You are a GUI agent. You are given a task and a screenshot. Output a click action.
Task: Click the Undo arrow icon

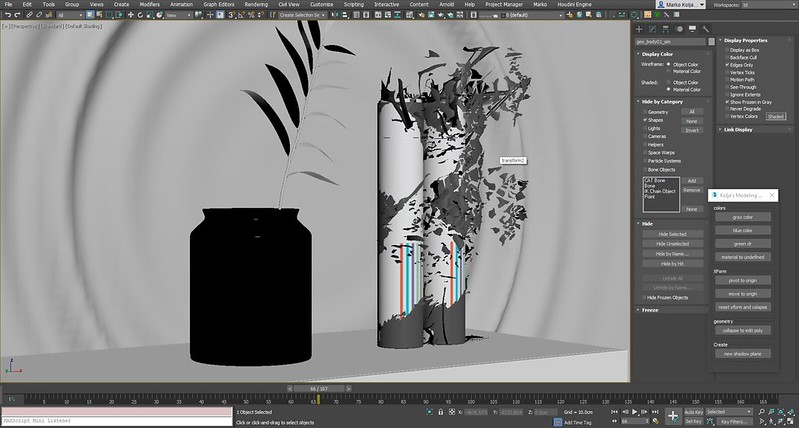coord(6,16)
